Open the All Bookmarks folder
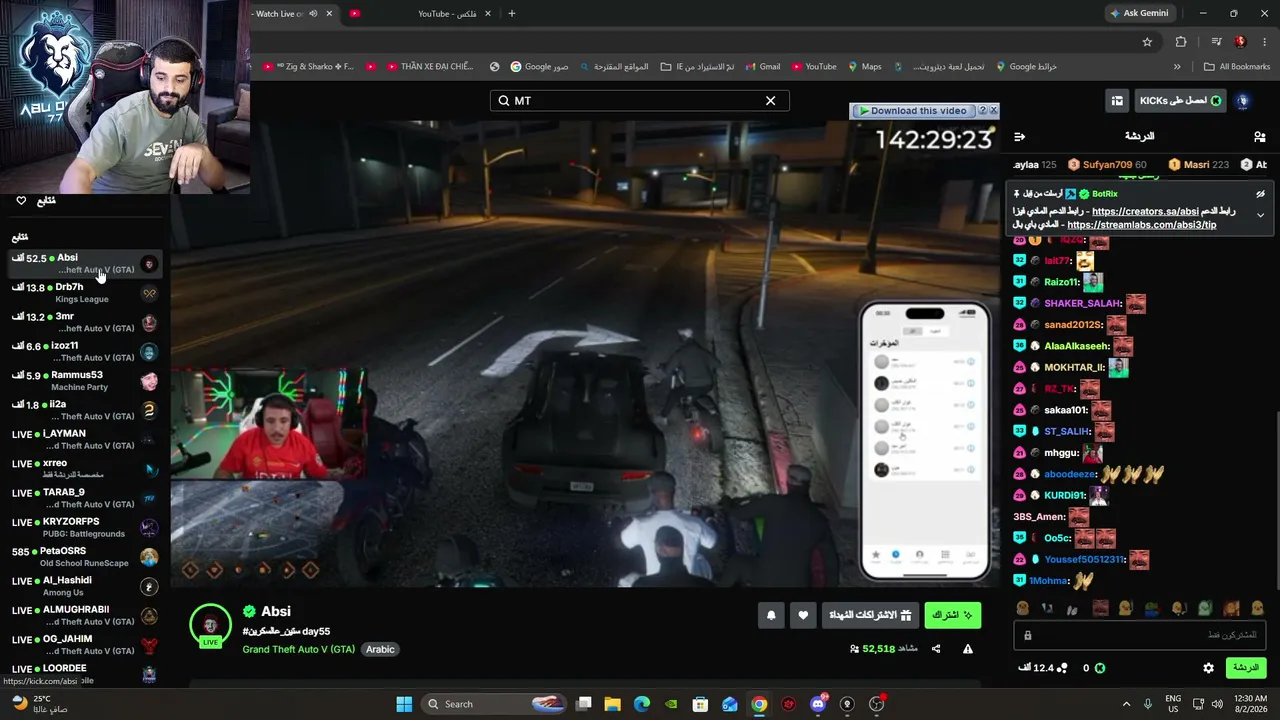Viewport: 1280px width, 720px height. tap(1237, 67)
